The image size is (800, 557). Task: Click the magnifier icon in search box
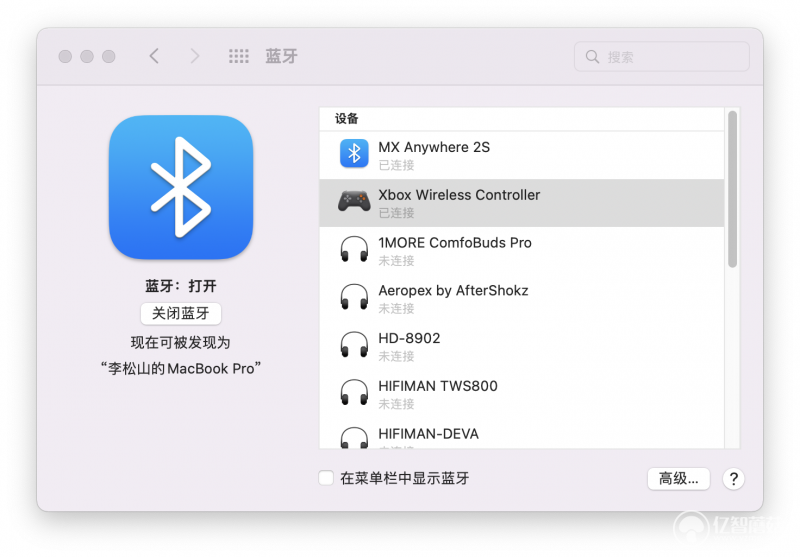592,56
